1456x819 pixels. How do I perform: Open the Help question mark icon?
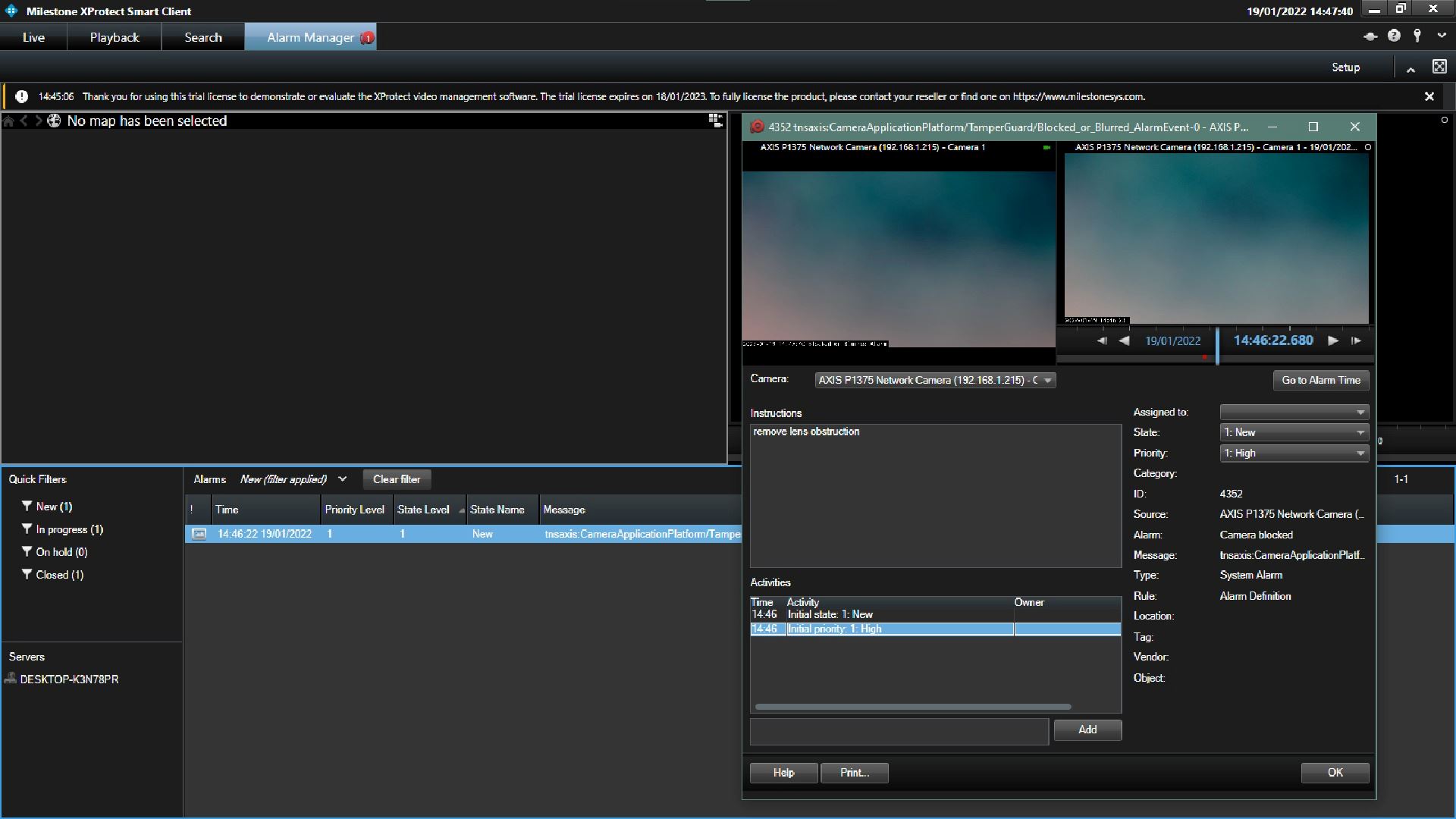pos(1394,36)
